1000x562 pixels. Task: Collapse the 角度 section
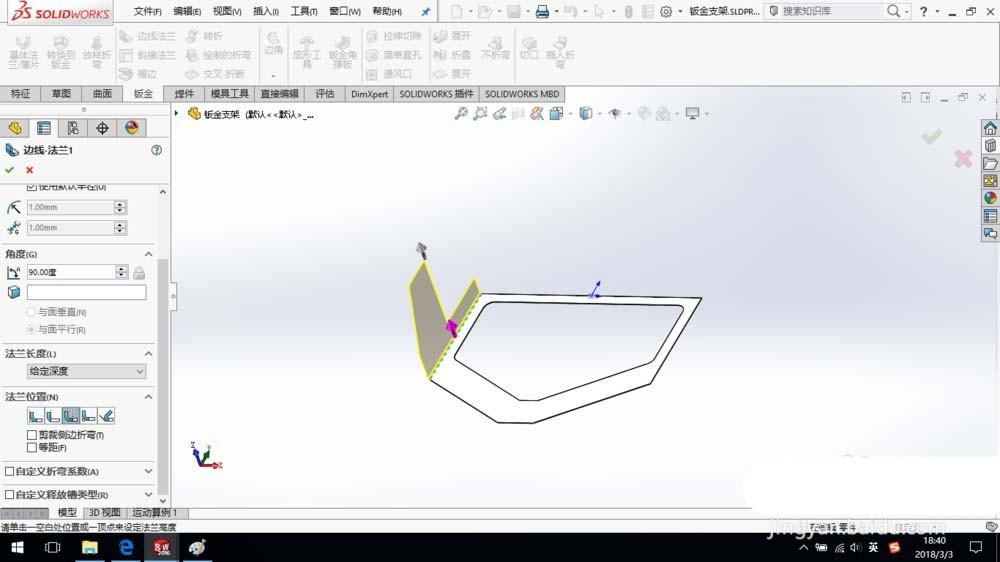[149, 254]
